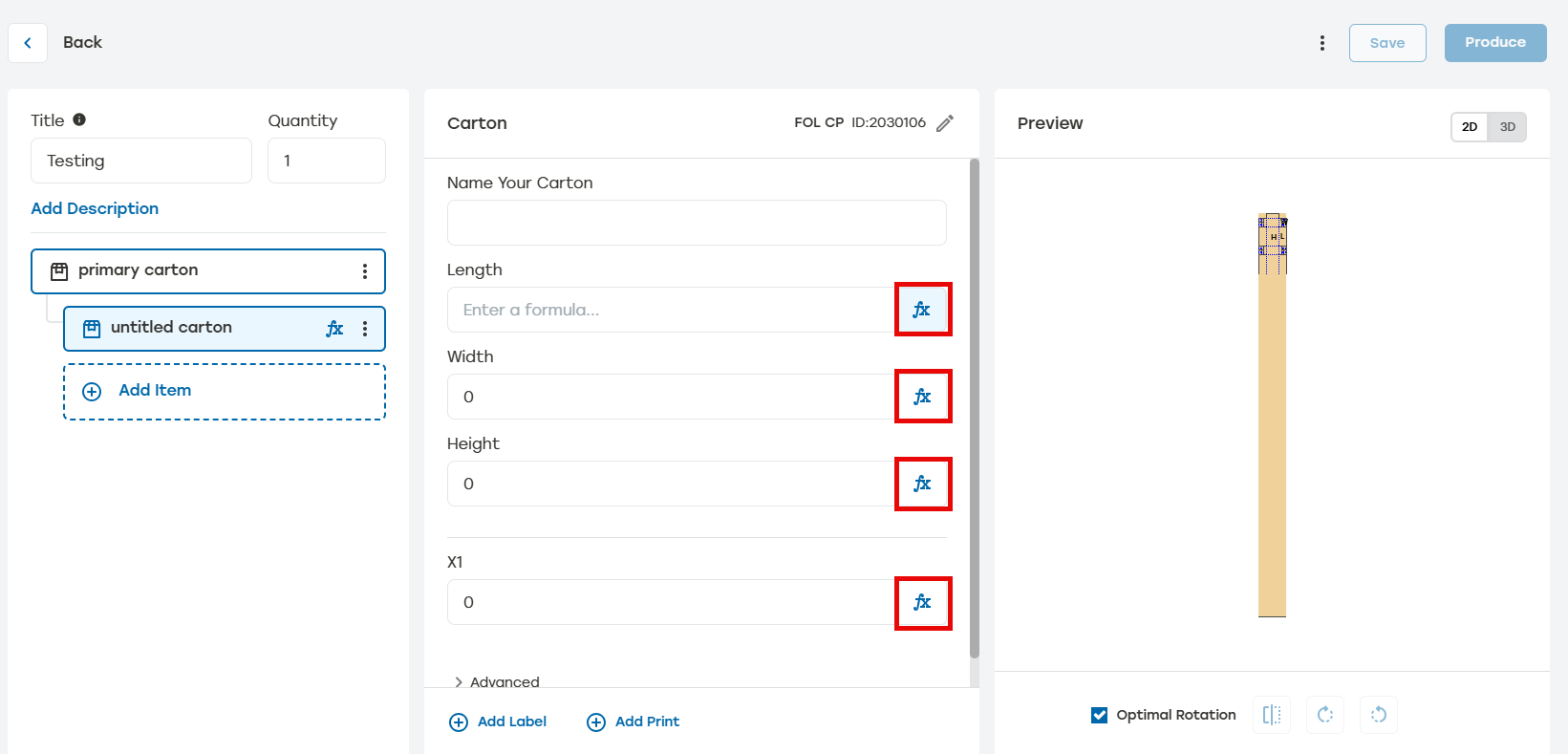Image resolution: width=1568 pixels, height=754 pixels.
Task: Click pencil icon to edit carton ID
Action: (x=945, y=123)
